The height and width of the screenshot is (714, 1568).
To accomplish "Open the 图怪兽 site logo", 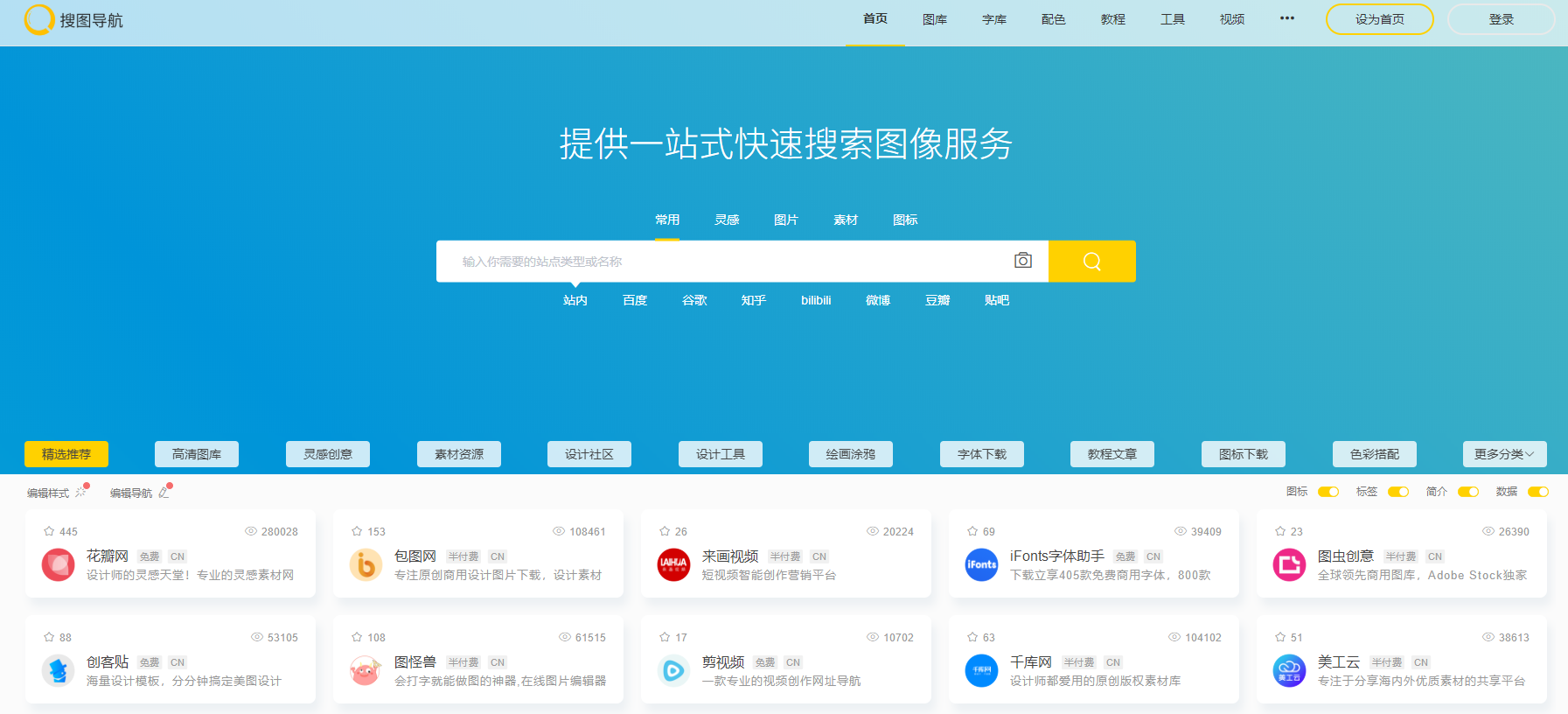I will 366,670.
